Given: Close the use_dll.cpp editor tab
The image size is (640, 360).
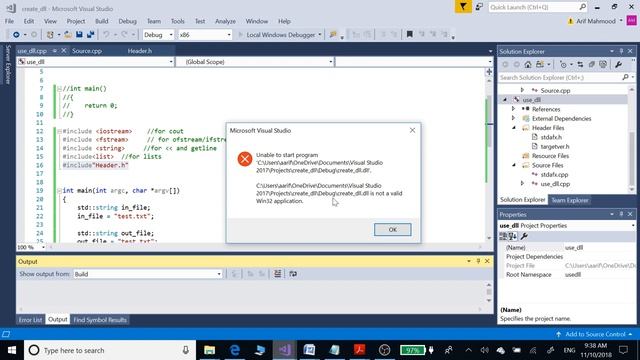Looking at the screenshot, I should click(x=64, y=51).
